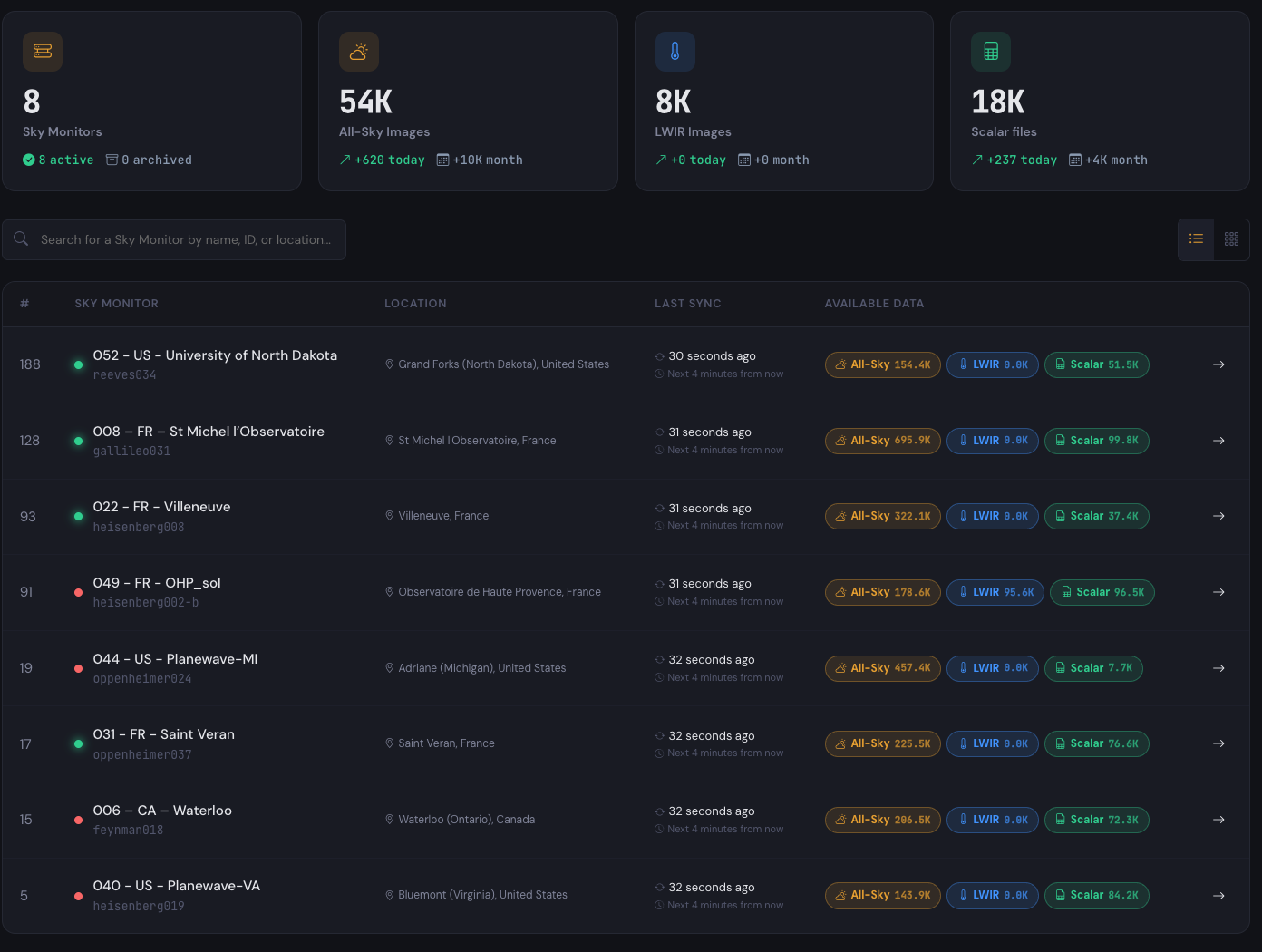
Task: Select Scalar 72.3K badge for Waterloo
Action: point(1097,820)
